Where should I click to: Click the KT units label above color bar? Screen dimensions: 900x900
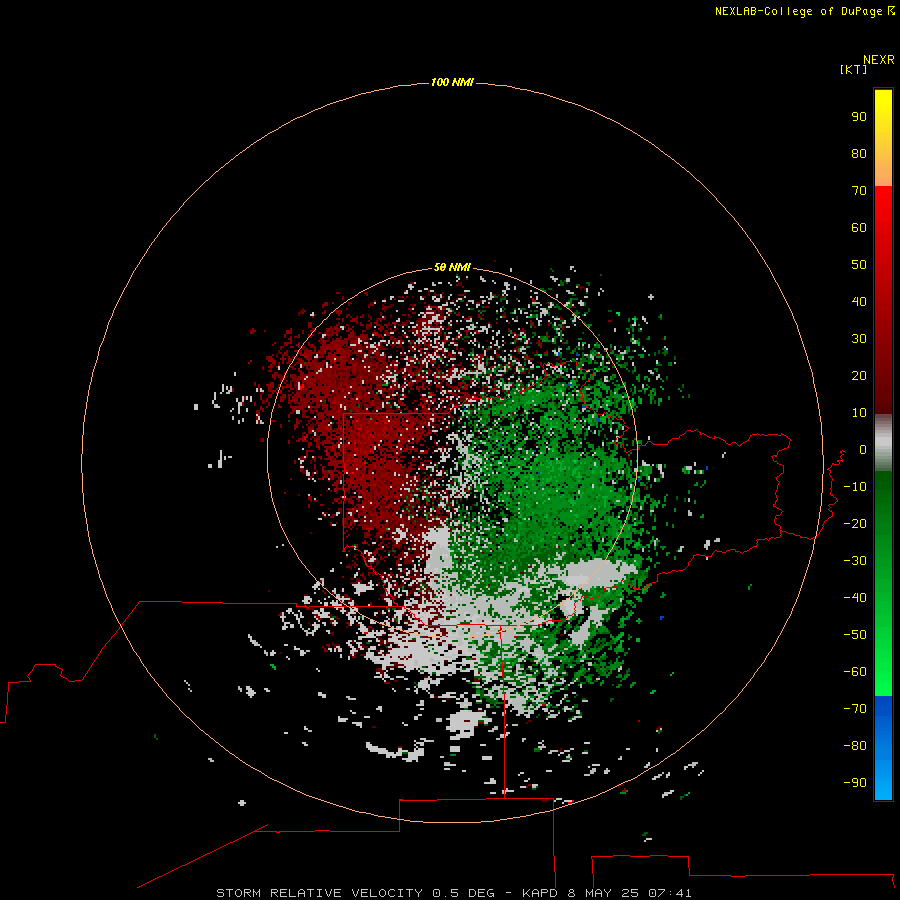[x=853, y=69]
